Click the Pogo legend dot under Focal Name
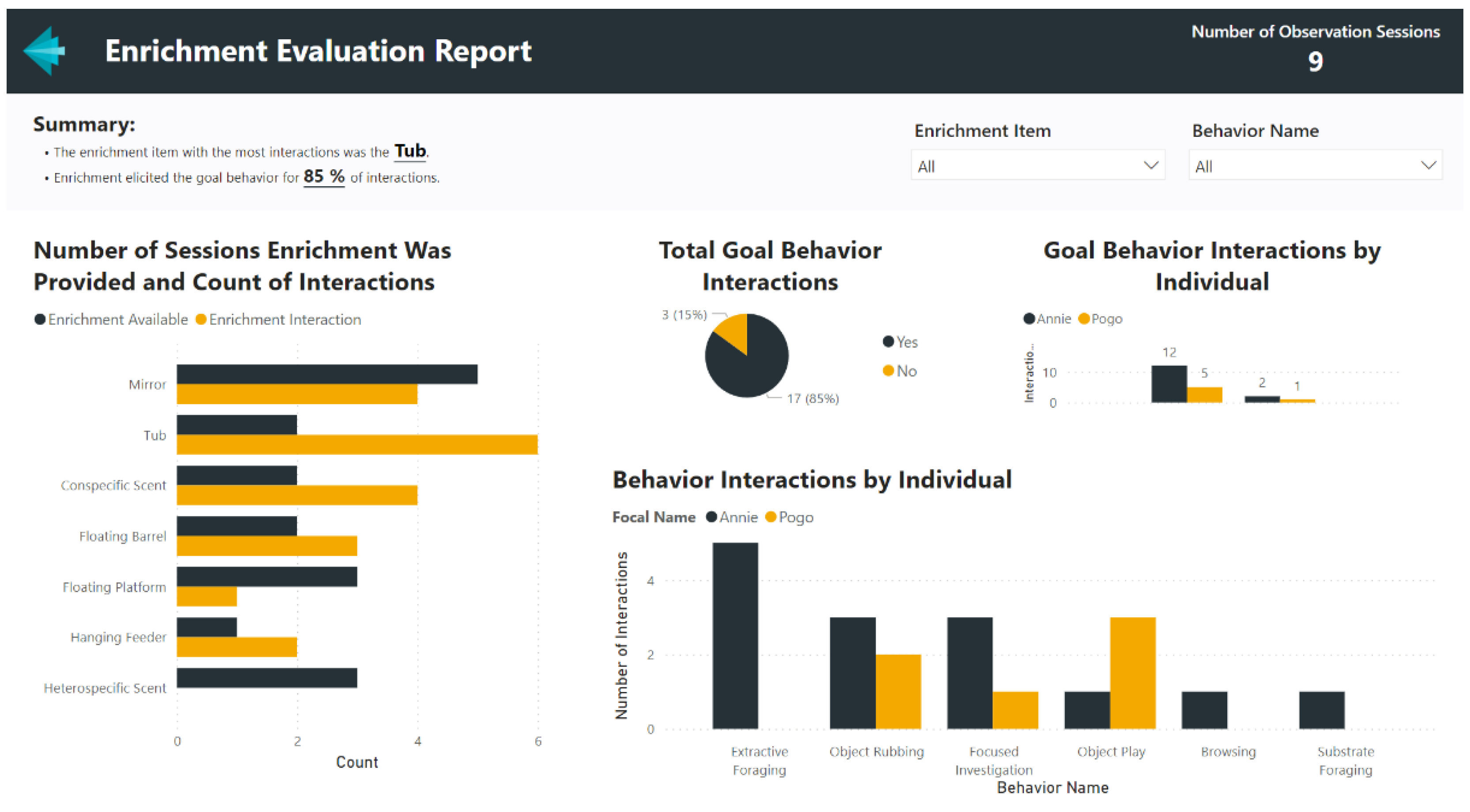Image resolution: width=1470 pixels, height=812 pixels. [771, 517]
